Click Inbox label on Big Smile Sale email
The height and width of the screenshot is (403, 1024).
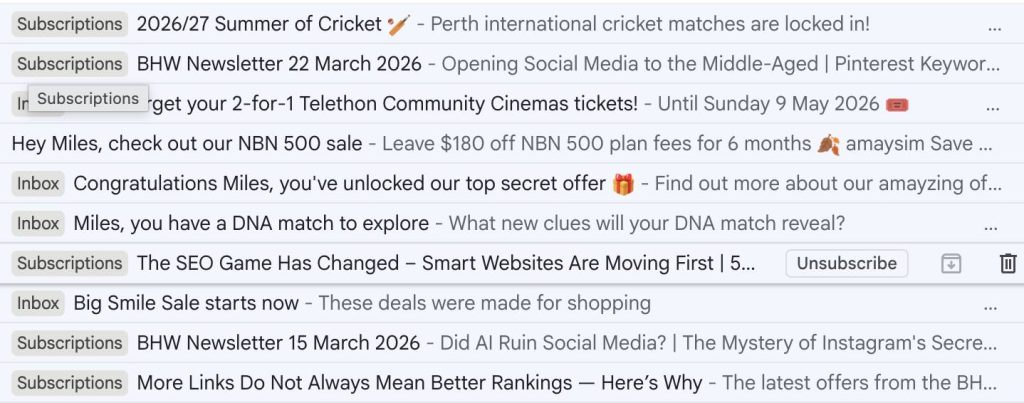point(38,303)
